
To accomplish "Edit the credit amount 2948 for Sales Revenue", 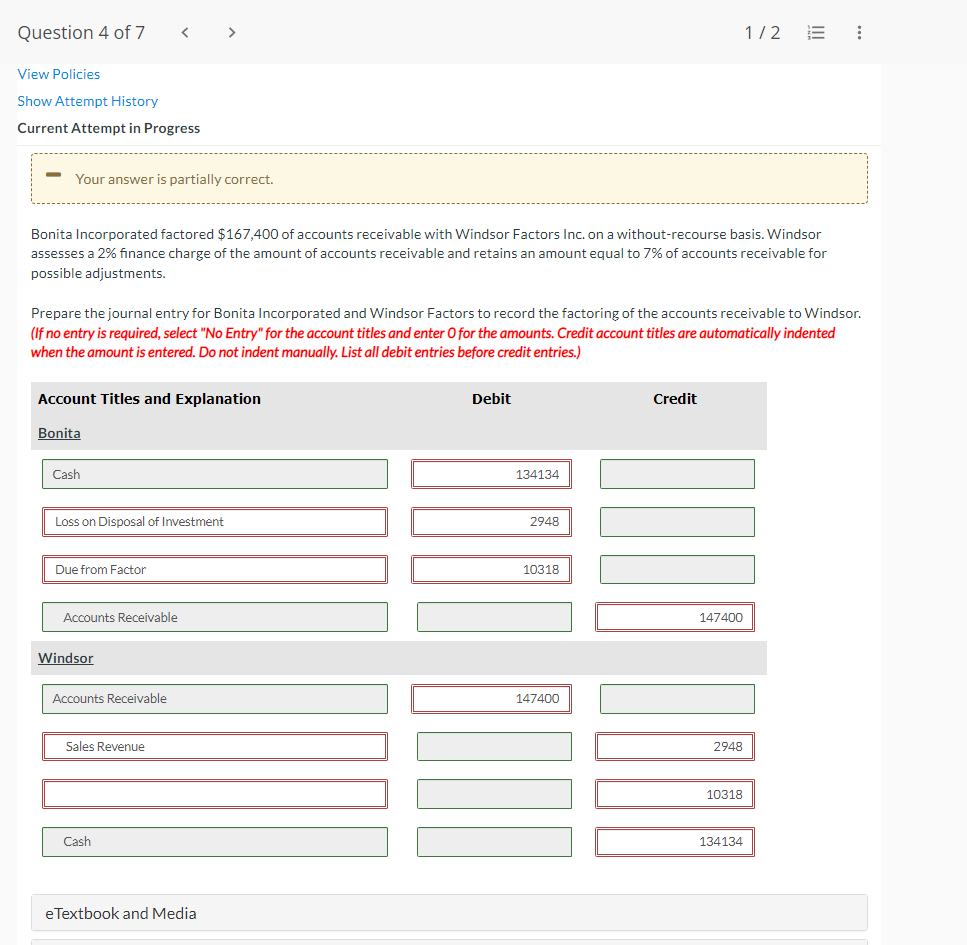I will (x=675, y=746).
